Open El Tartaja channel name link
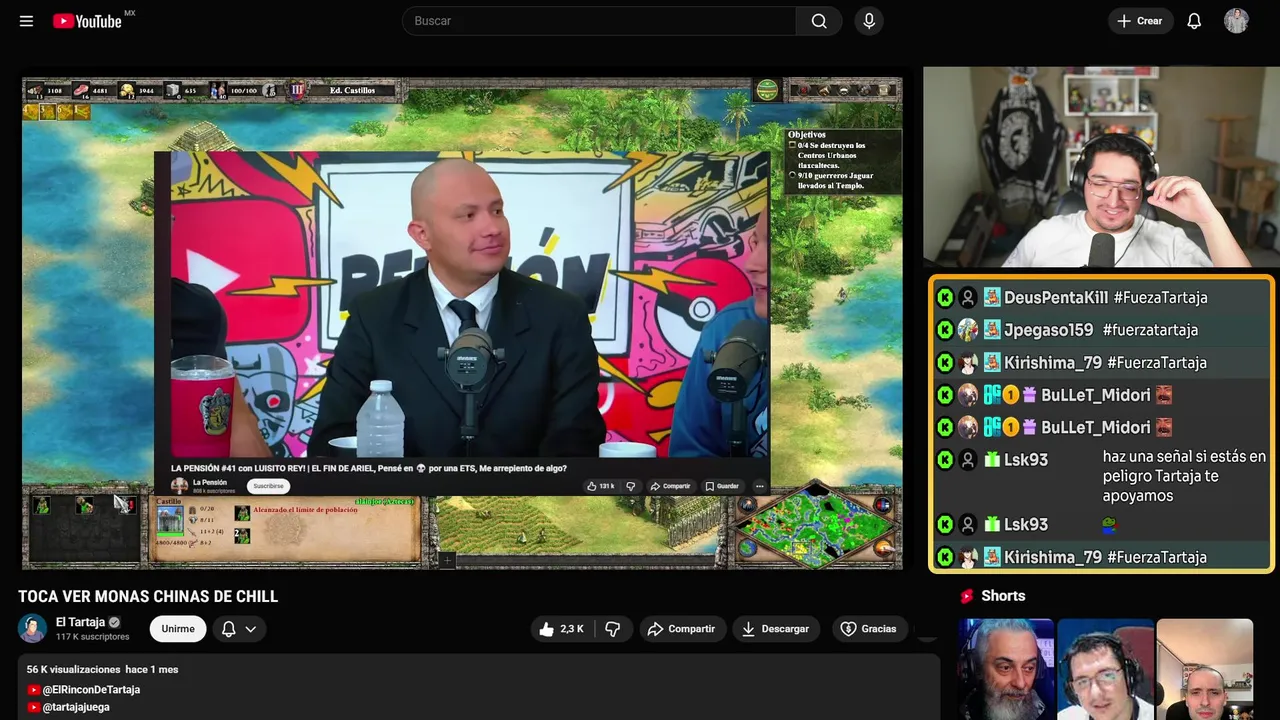Screen dimensions: 1280x720 (x=80, y=622)
